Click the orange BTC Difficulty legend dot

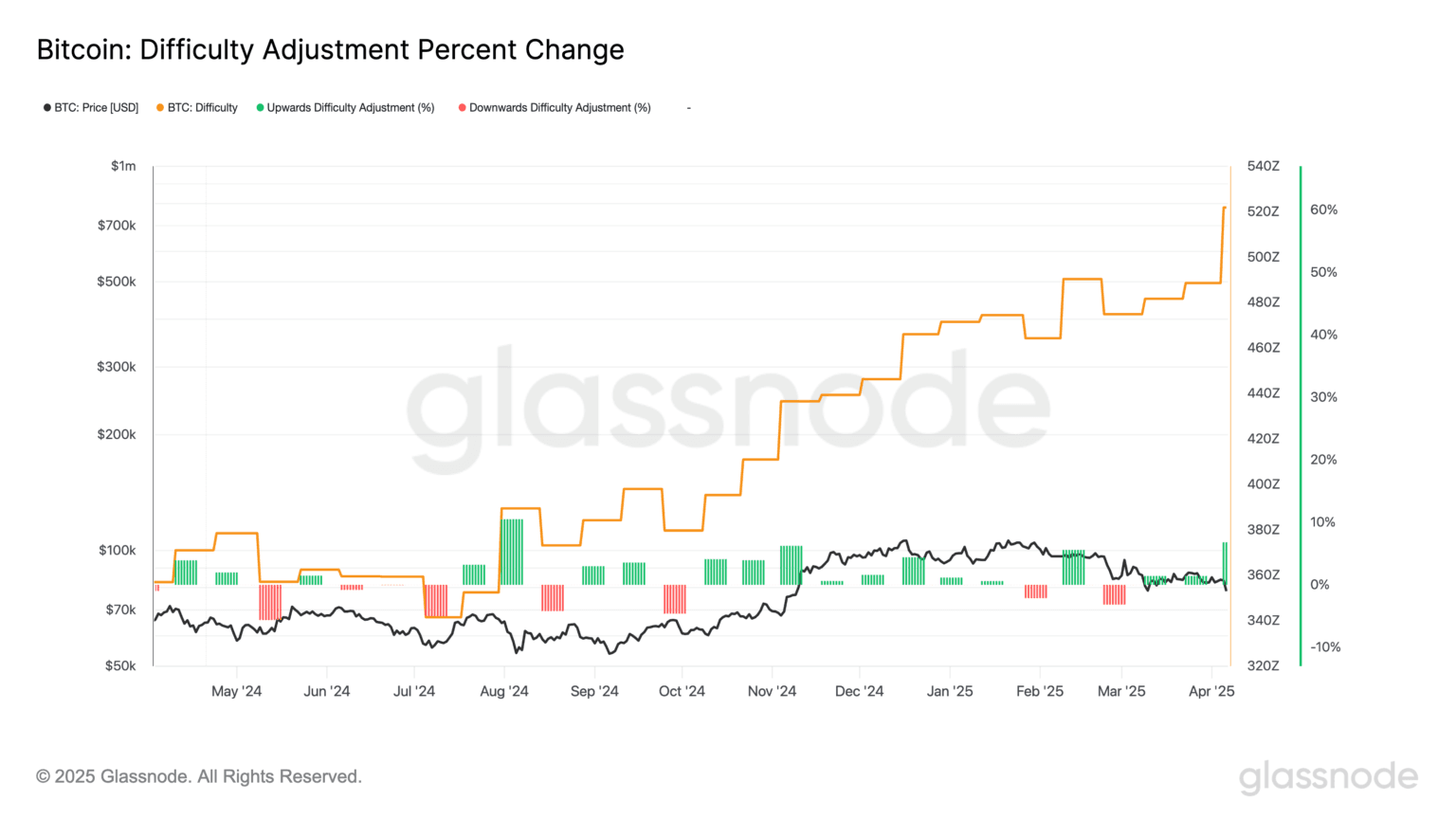pos(160,108)
